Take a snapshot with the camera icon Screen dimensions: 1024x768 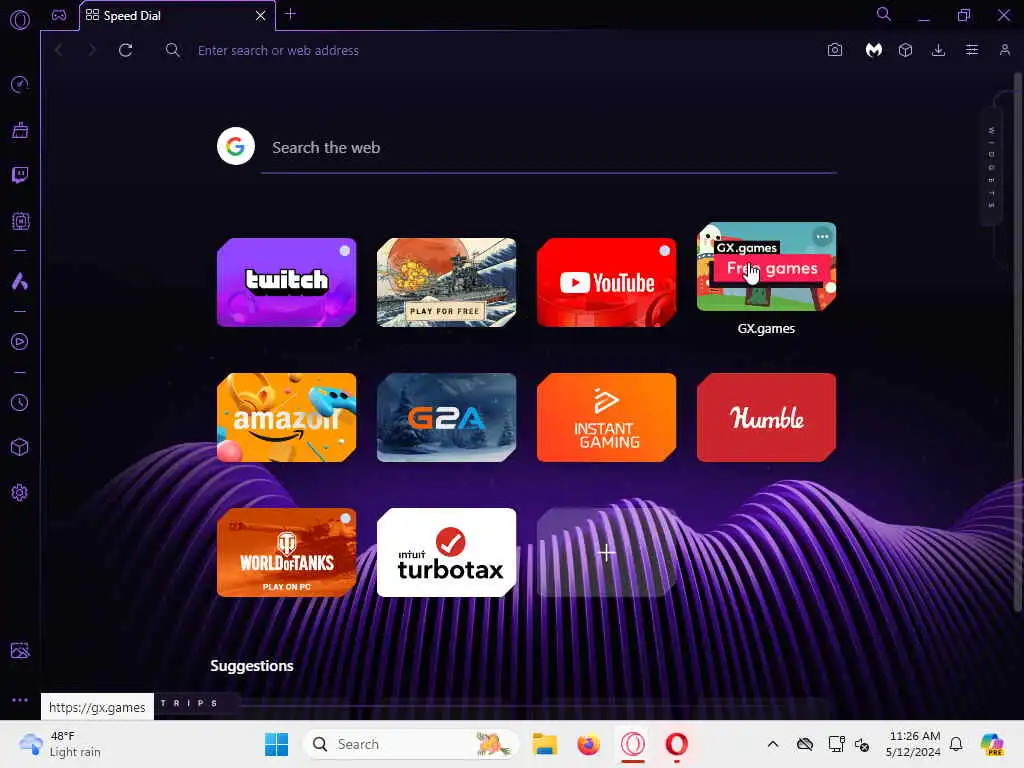(x=835, y=50)
